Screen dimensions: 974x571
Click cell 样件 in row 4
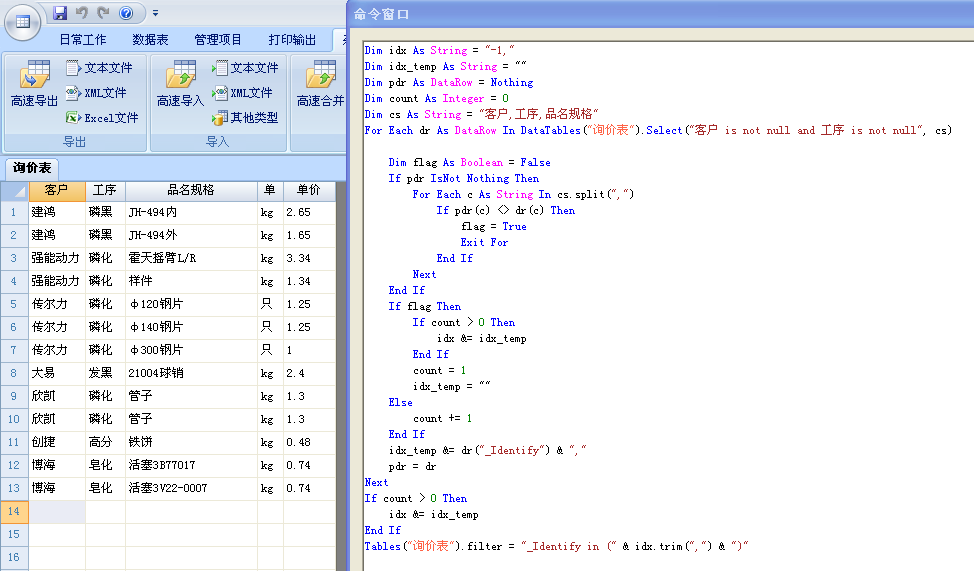191,281
